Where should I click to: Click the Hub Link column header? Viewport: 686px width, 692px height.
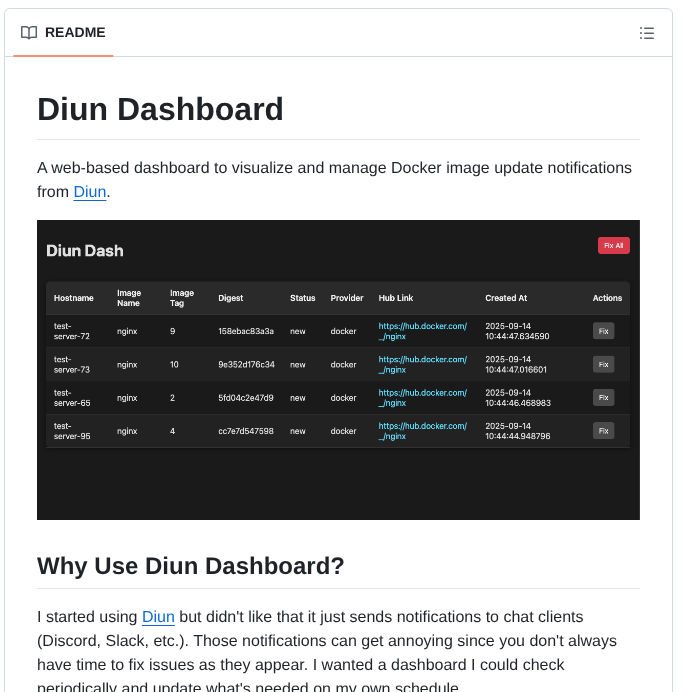click(x=396, y=298)
